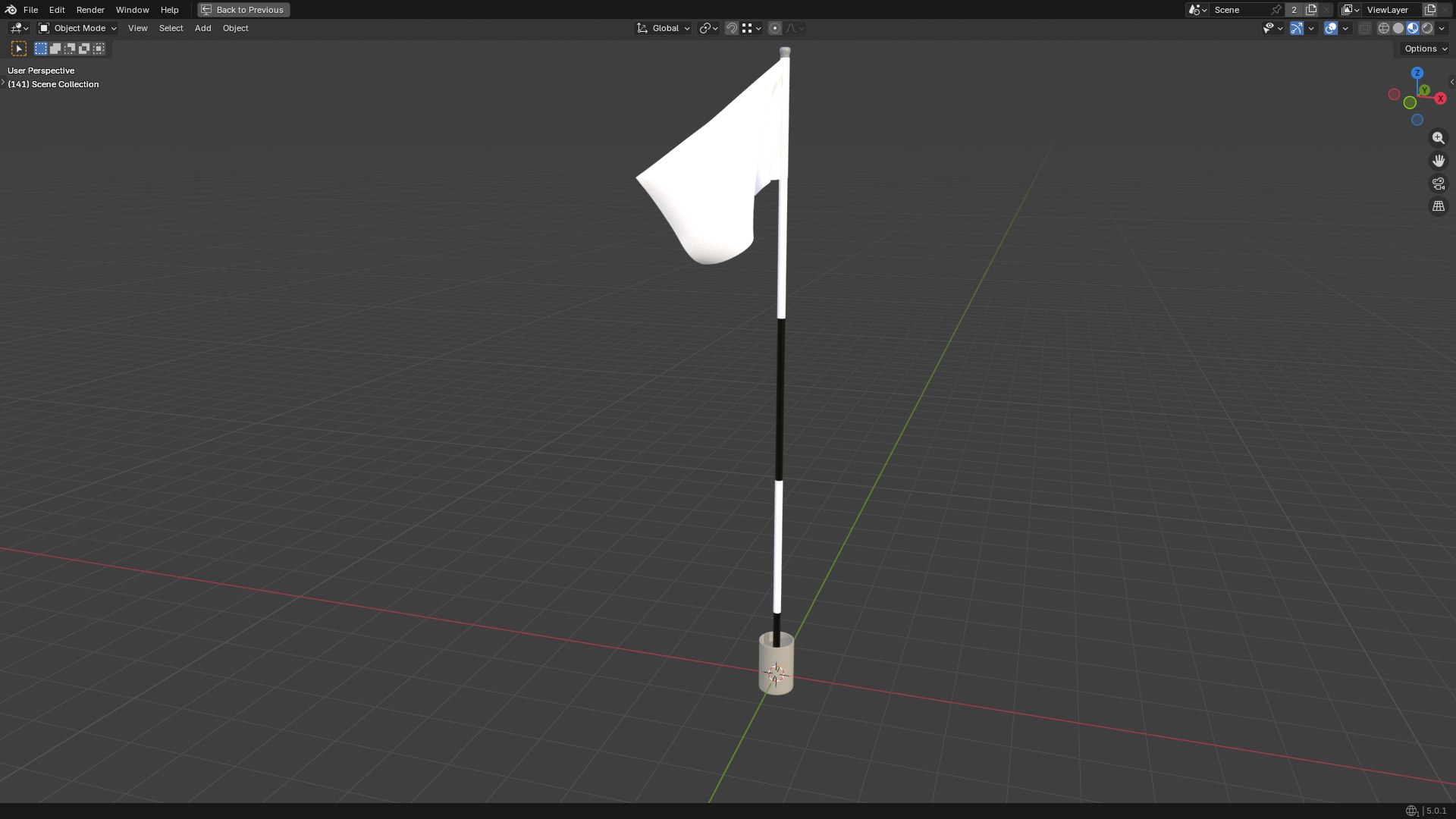Screen dimensions: 1456x819
Task: Click the Y axis on navigation gizmo
Action: click(1425, 90)
